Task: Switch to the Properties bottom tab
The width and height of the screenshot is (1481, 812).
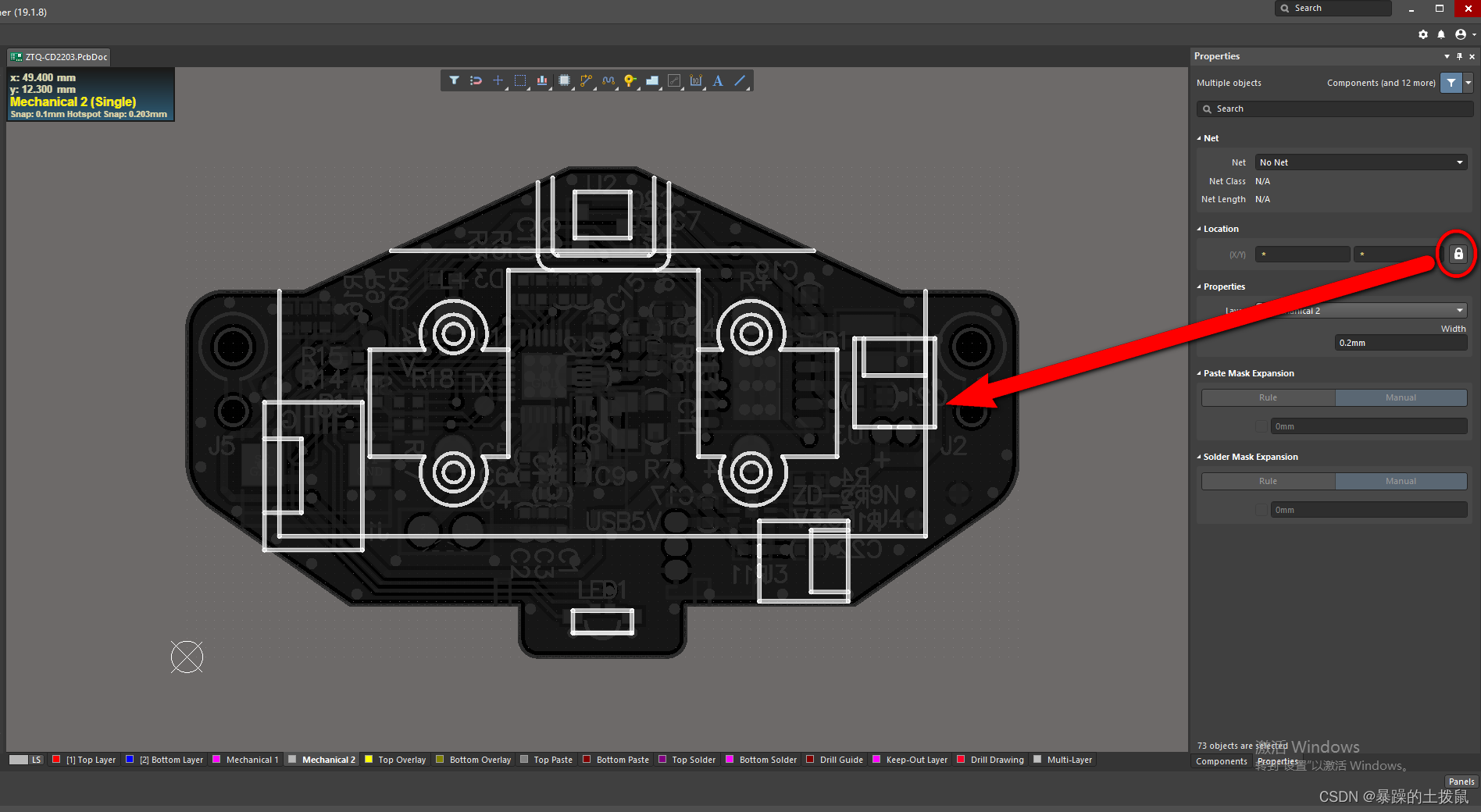Action: (1277, 761)
